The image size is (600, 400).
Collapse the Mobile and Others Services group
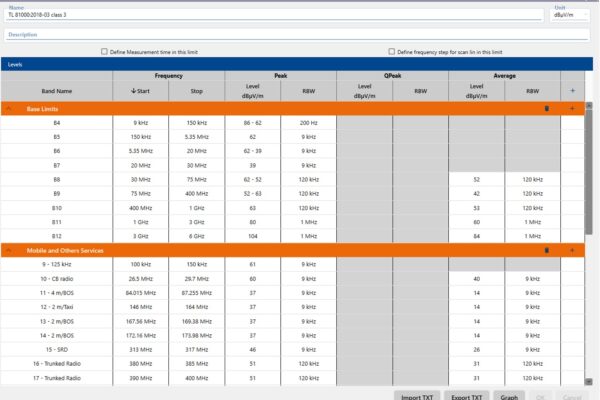click(x=9, y=250)
